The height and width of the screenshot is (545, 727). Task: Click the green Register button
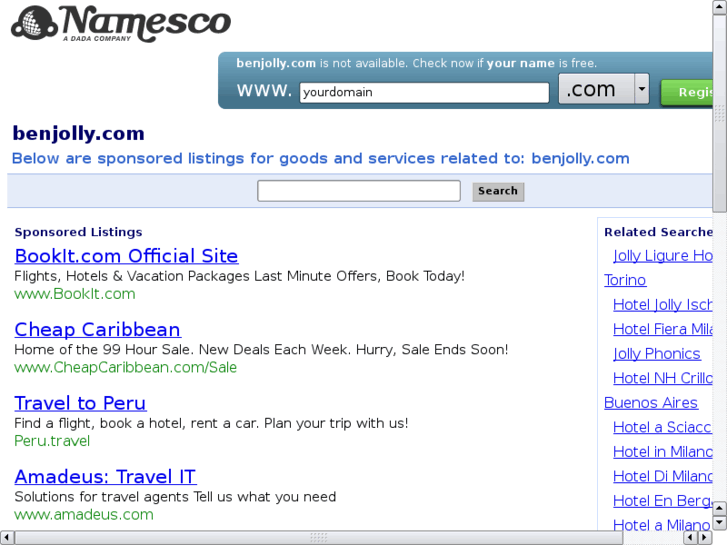pos(687,92)
